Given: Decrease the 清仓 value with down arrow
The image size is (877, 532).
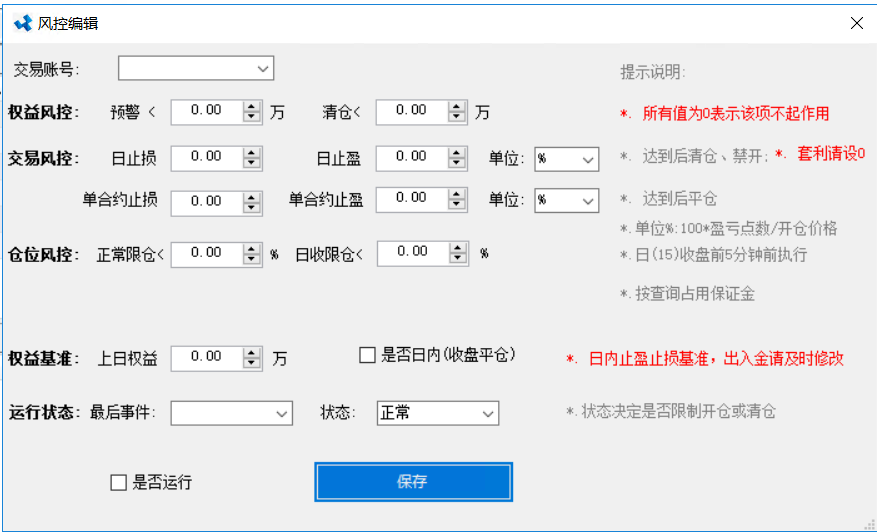Looking at the screenshot, I should (x=457, y=117).
